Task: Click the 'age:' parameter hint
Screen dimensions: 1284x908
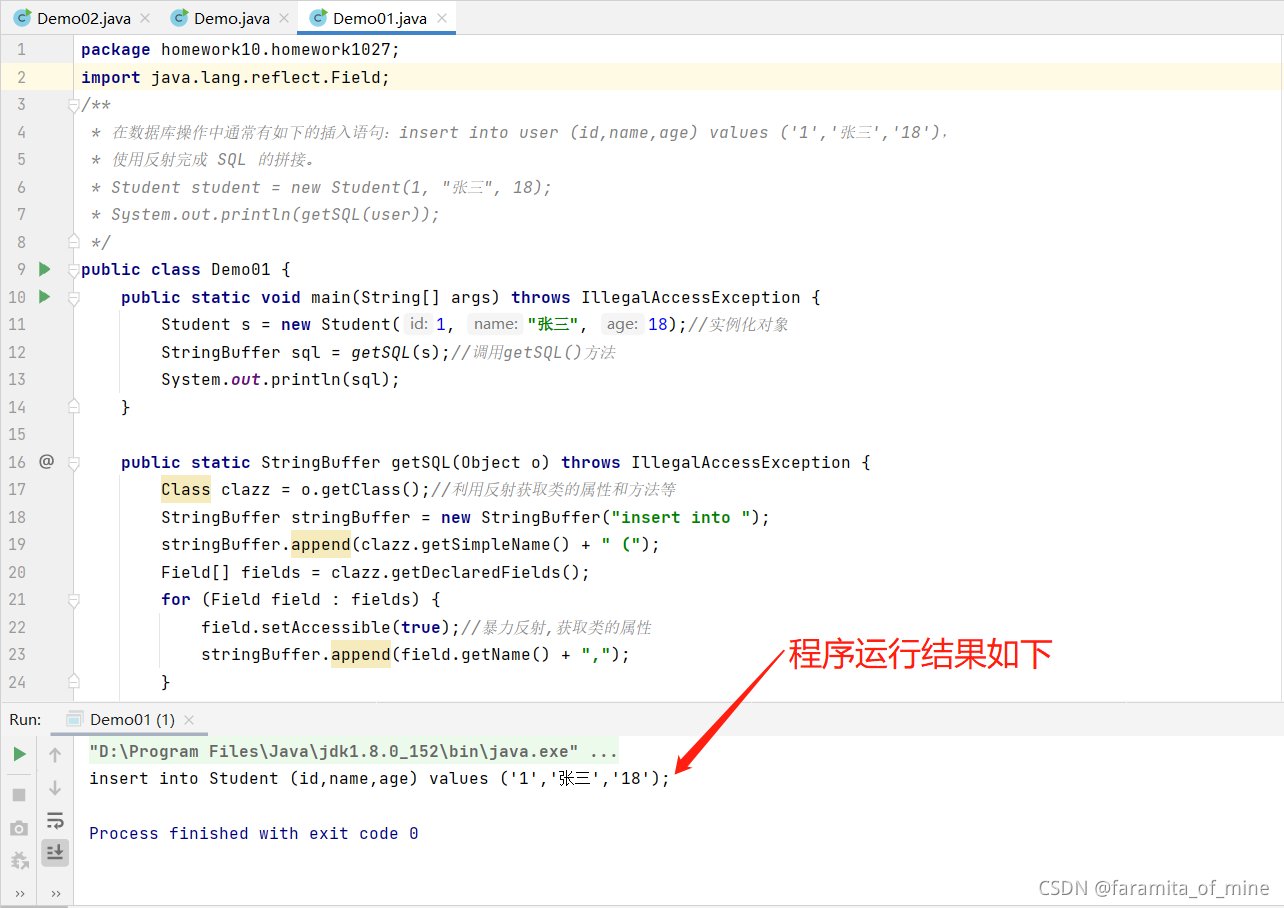Action: pos(622,324)
